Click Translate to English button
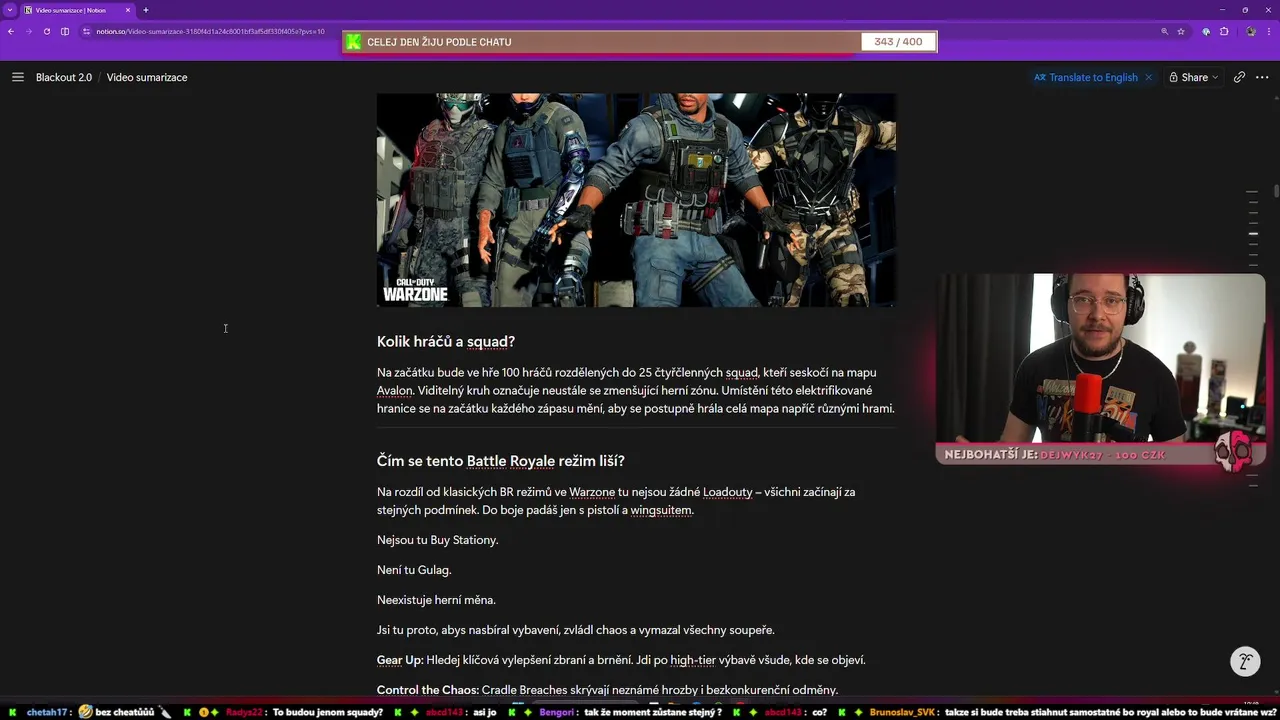This screenshot has width=1280, height=720. coord(1086,77)
